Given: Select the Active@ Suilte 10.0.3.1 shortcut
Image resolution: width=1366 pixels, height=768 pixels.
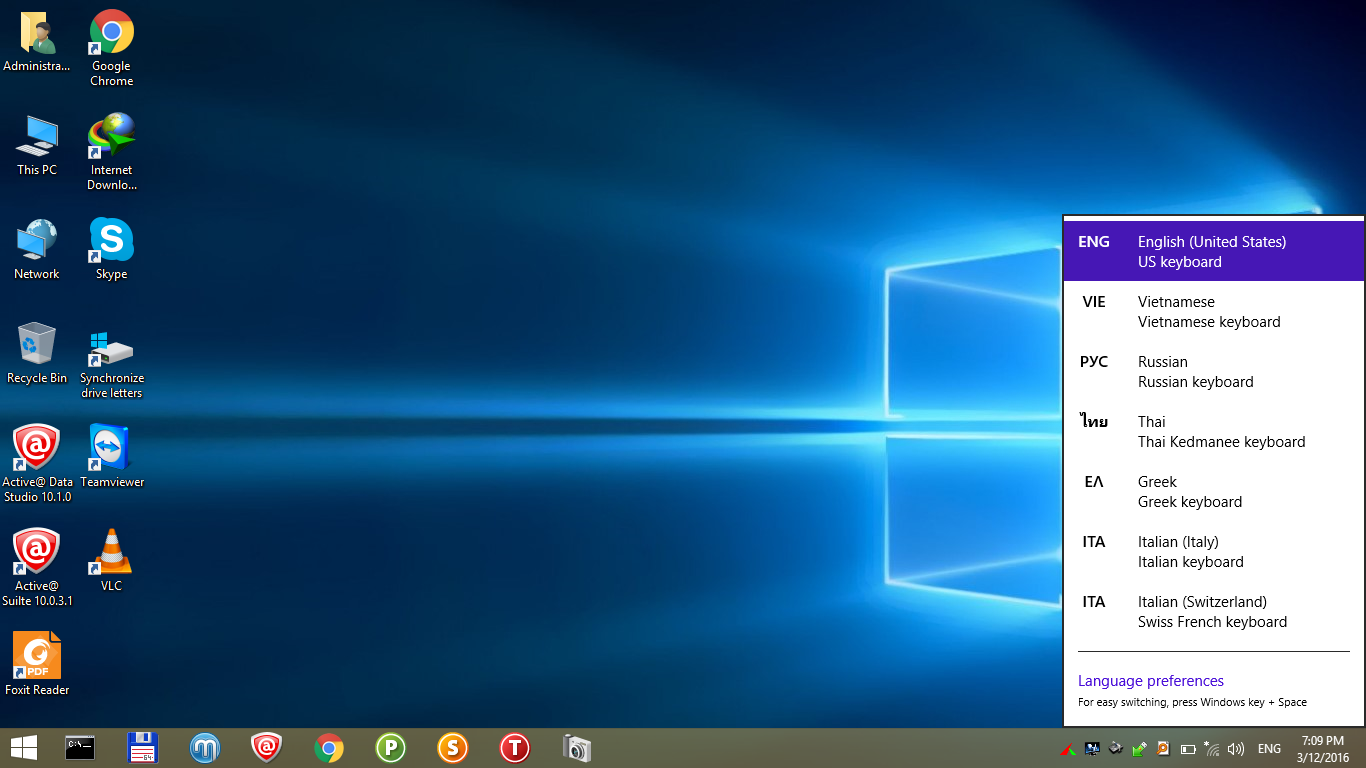Looking at the screenshot, I should [37, 568].
